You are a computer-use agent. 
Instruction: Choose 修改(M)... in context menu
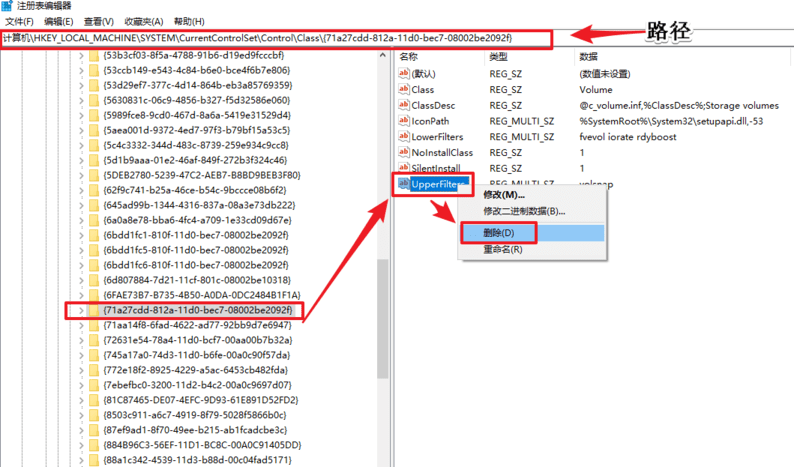tap(504, 195)
